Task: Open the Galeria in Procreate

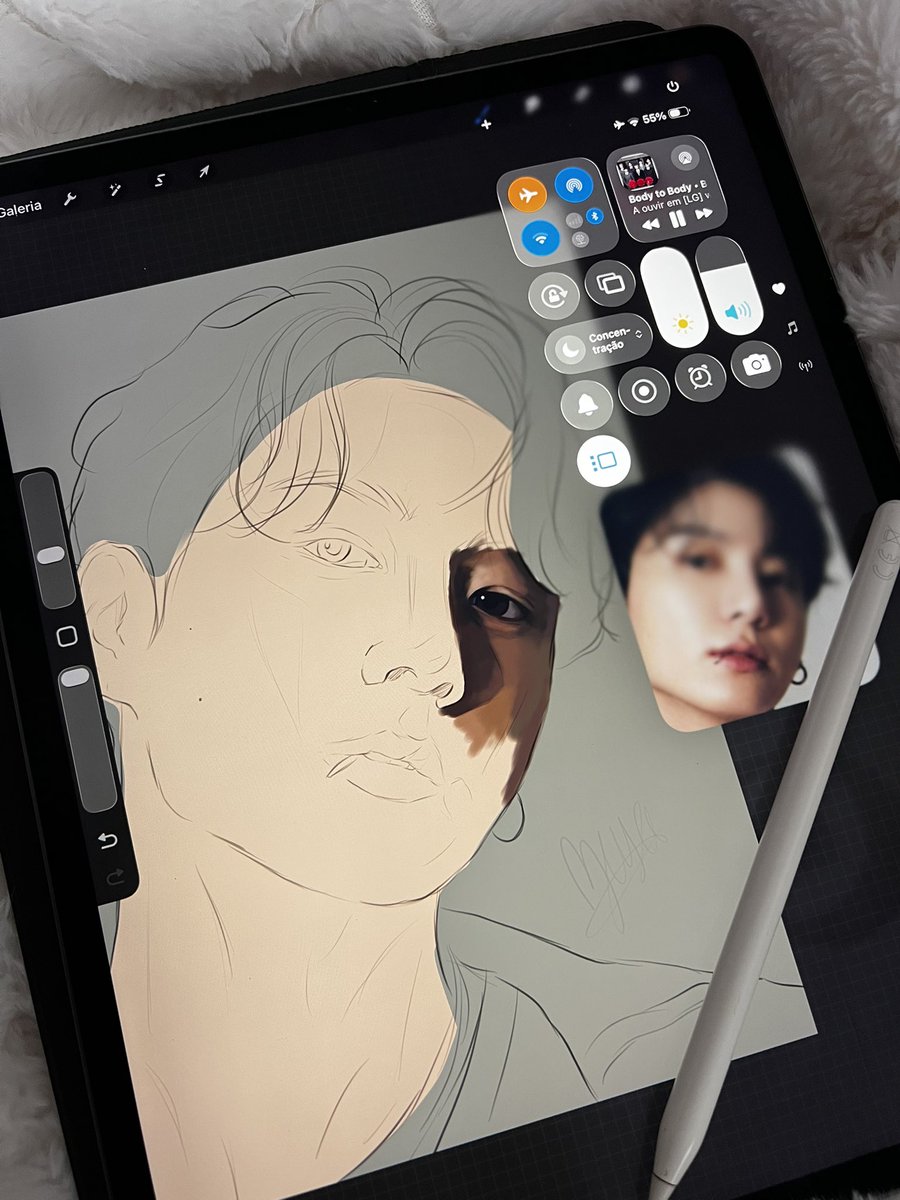Action: (x=19, y=207)
